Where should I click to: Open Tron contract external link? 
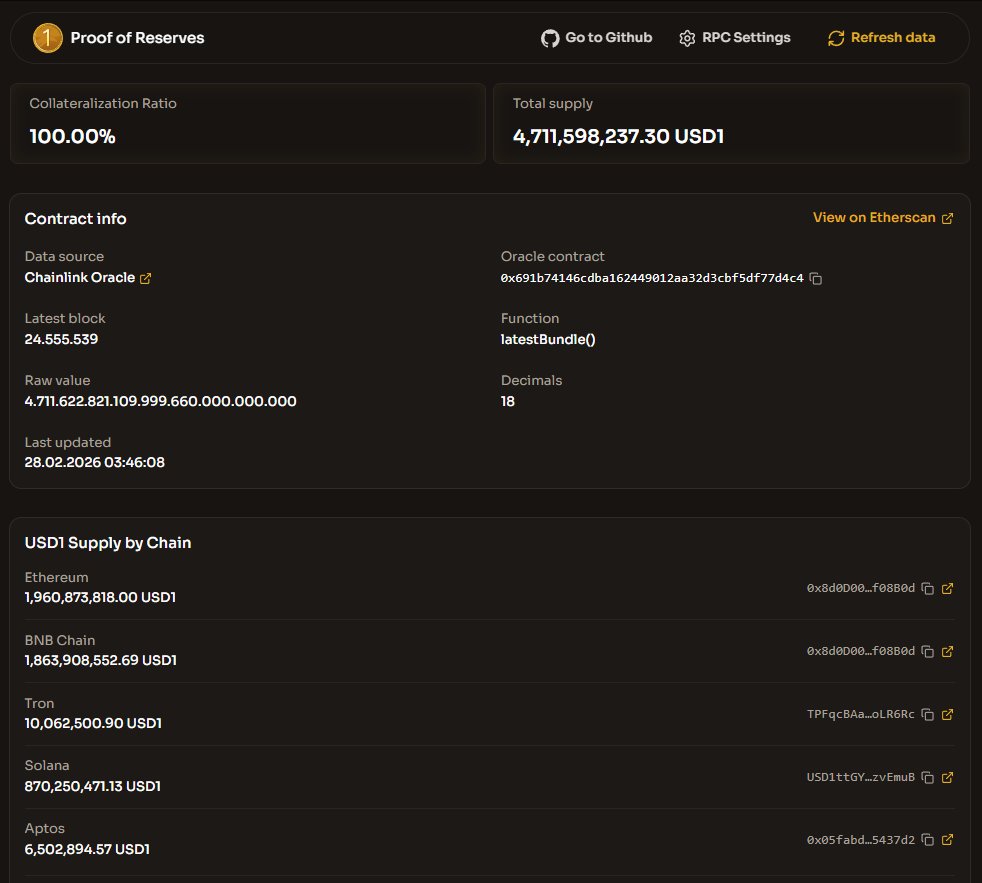pos(948,714)
